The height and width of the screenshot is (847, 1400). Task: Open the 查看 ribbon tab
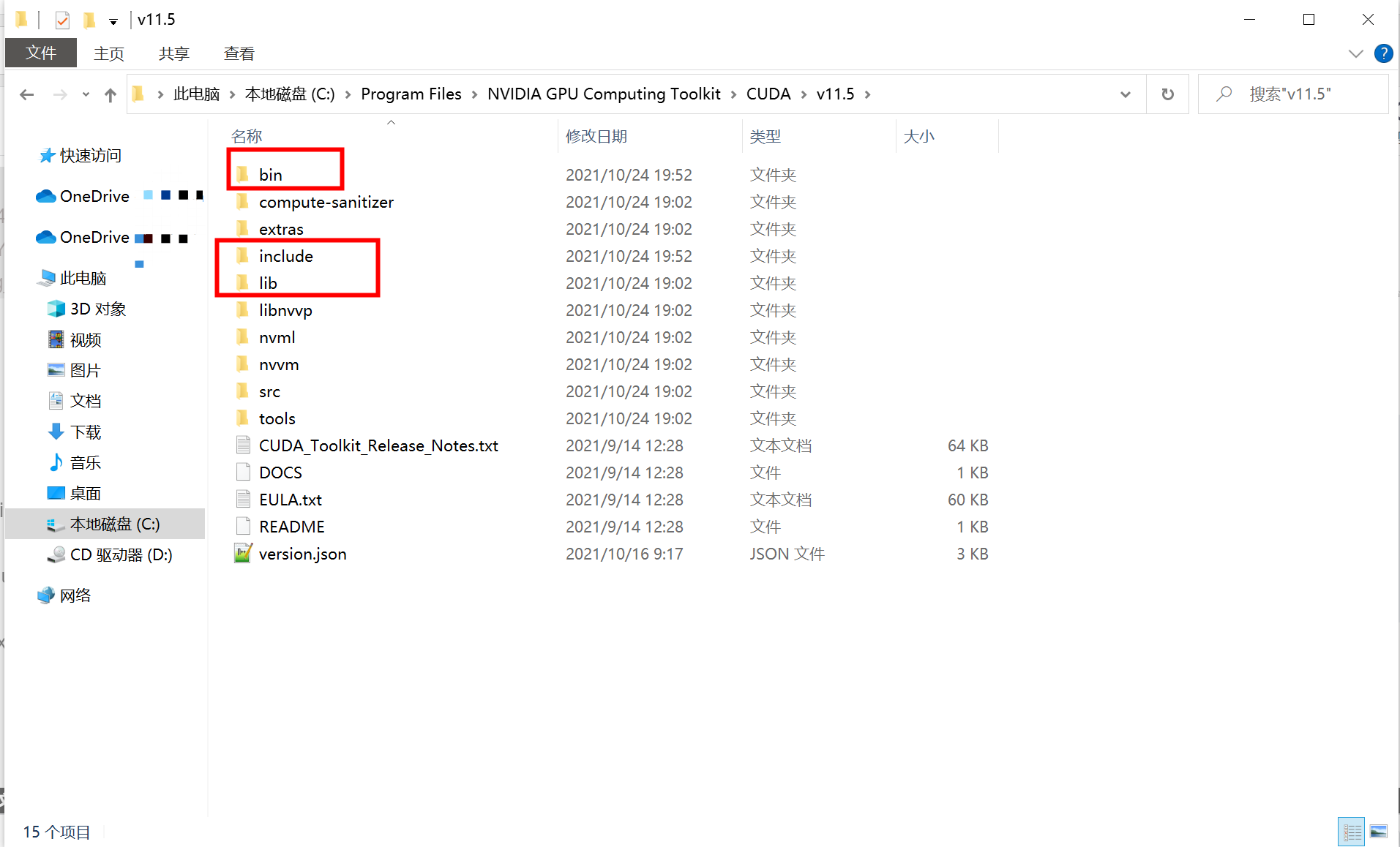coord(239,53)
